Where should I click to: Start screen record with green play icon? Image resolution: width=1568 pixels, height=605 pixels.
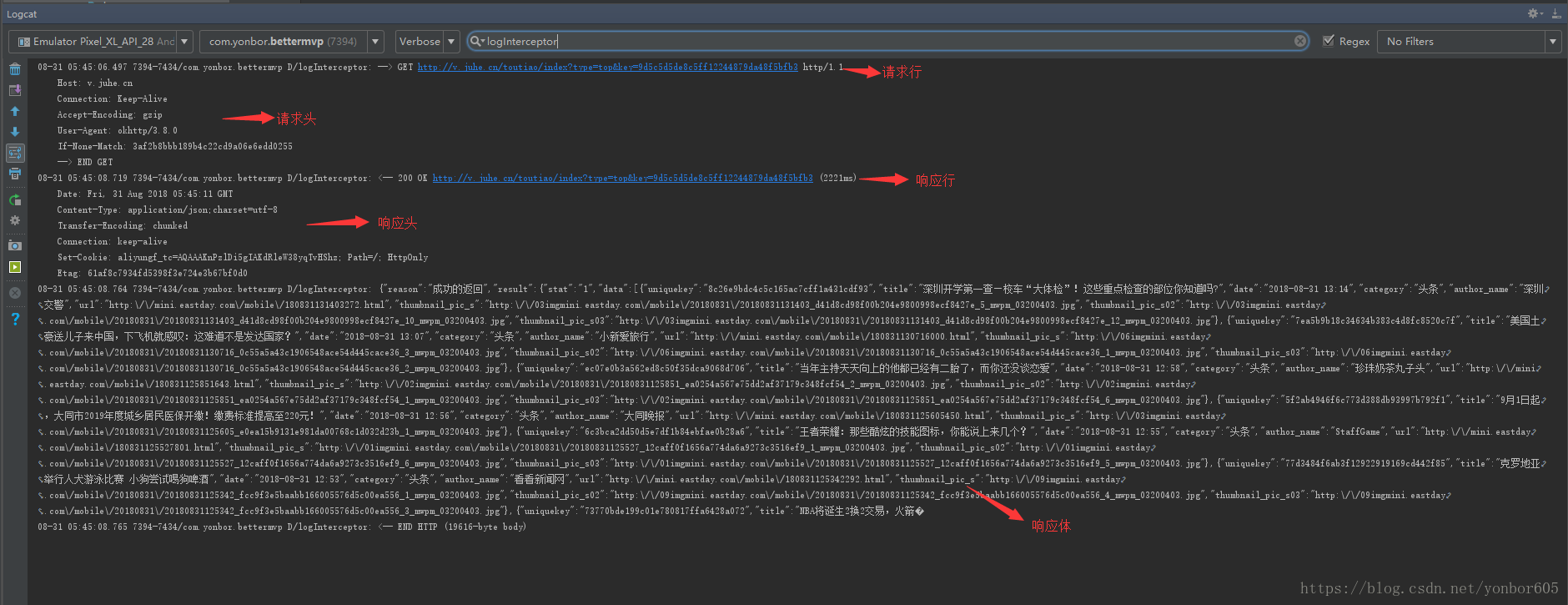[x=15, y=267]
